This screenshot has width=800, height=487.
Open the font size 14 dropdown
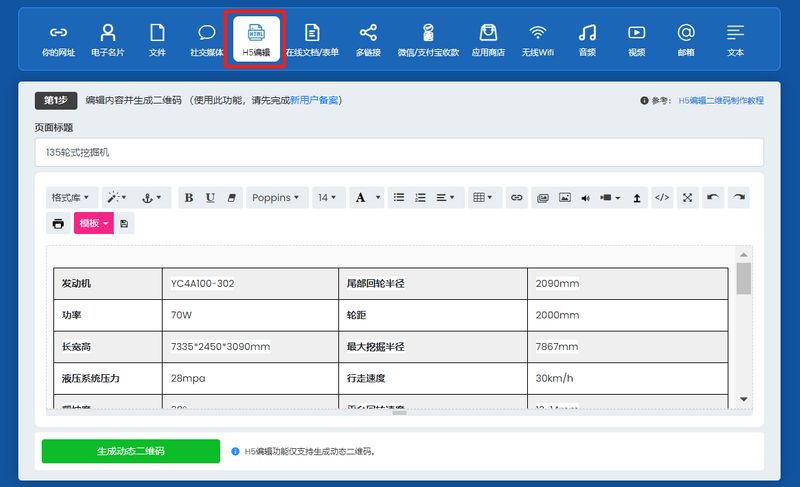click(328, 198)
